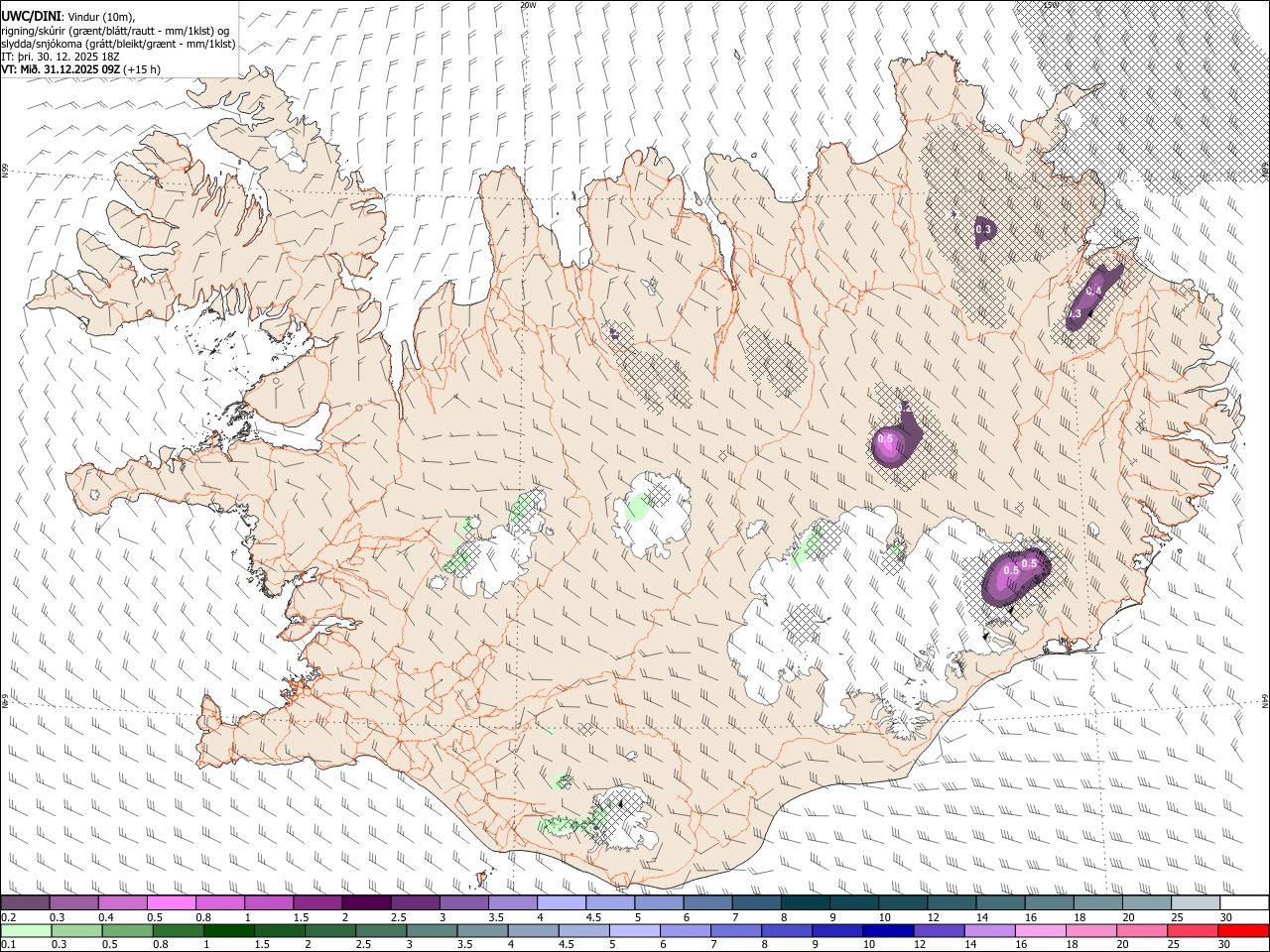Screen dimensions: 1270x952
Task: Click the '20W' longitude label at top
Action: pyautogui.click(x=528, y=5)
